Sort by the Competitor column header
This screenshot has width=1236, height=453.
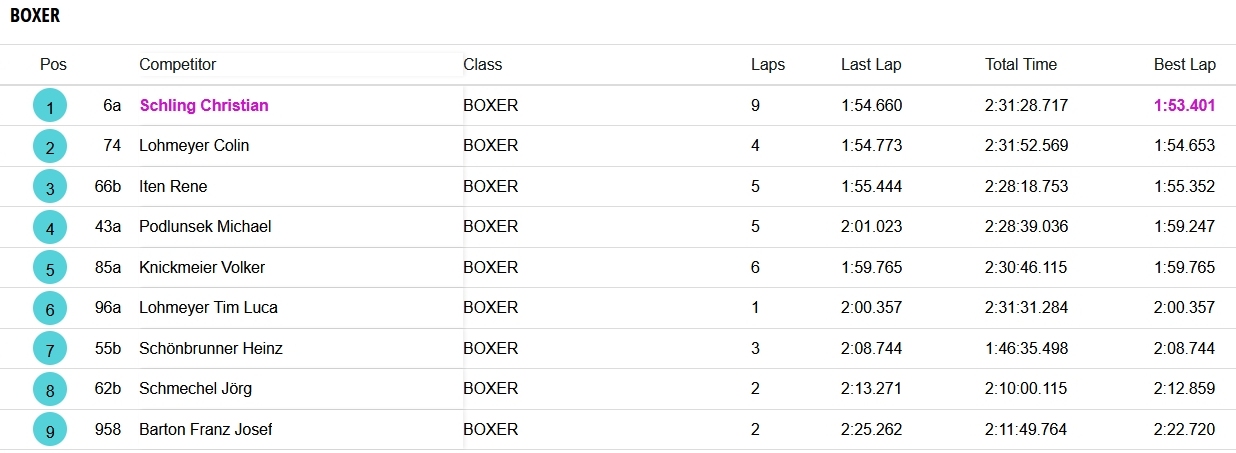pos(177,65)
